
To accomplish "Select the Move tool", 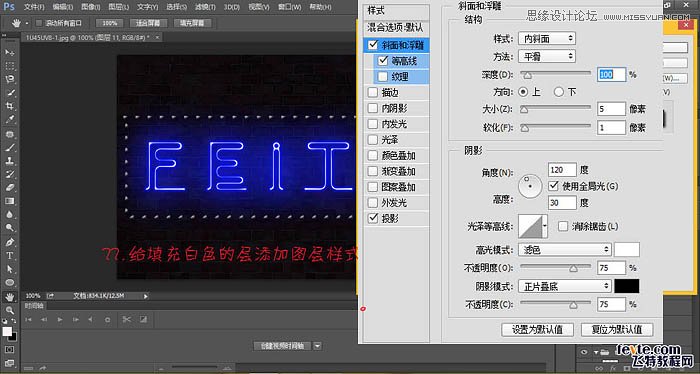I will [10, 53].
